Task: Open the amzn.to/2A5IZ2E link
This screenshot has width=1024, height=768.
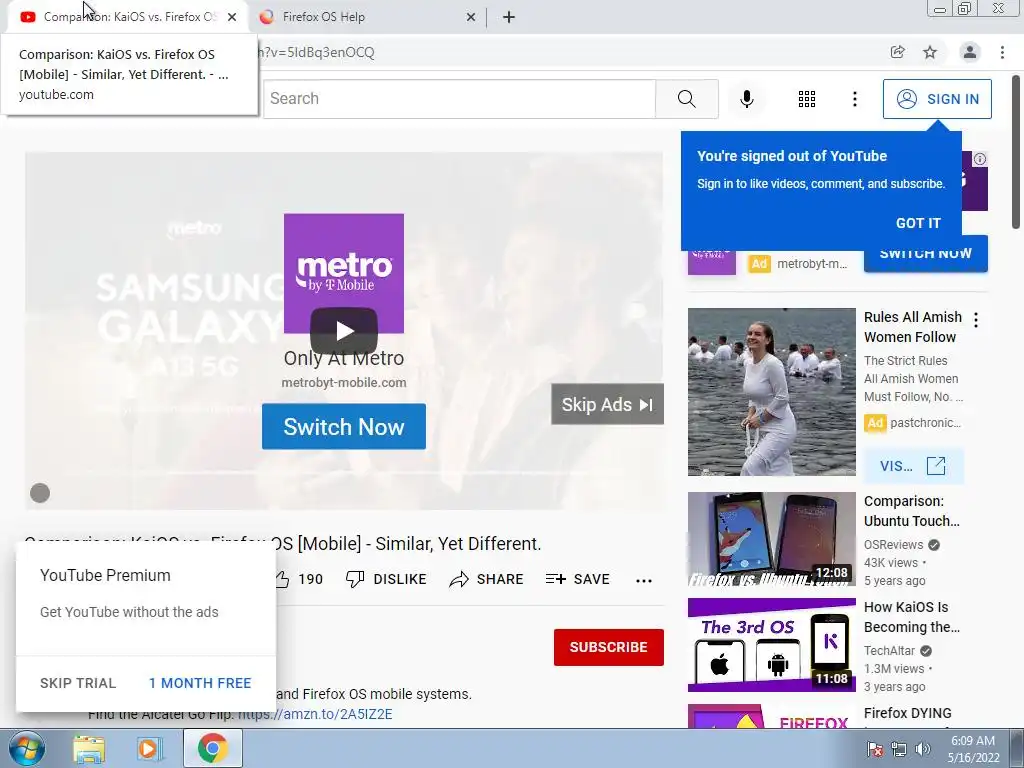Action: point(315,714)
